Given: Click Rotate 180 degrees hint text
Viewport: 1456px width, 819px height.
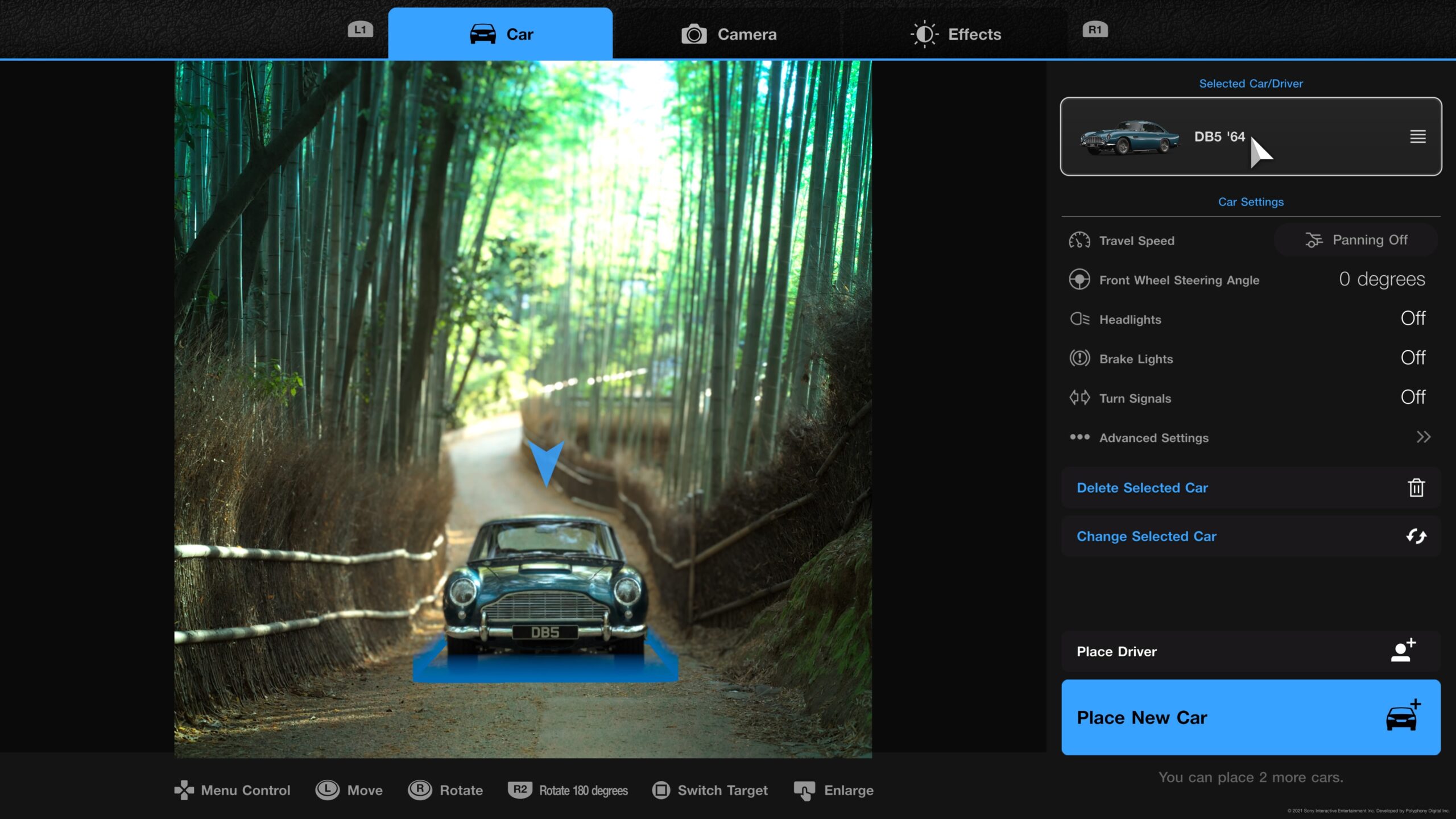Looking at the screenshot, I should [x=583, y=790].
